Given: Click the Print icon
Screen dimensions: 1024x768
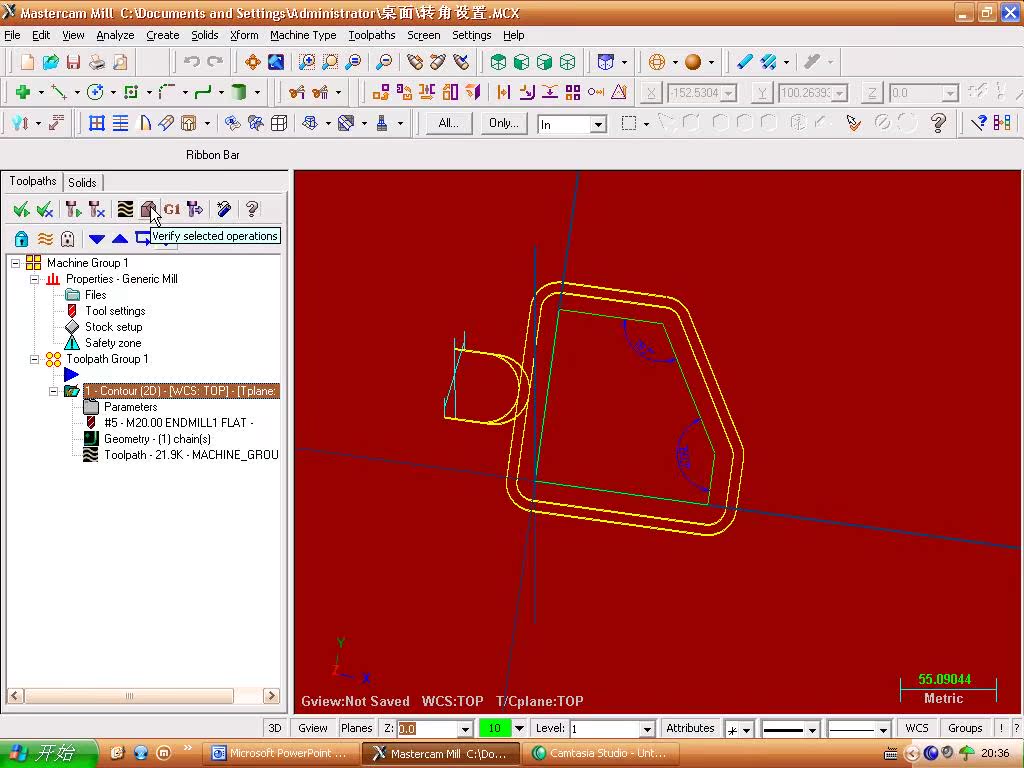Looking at the screenshot, I should [97, 62].
